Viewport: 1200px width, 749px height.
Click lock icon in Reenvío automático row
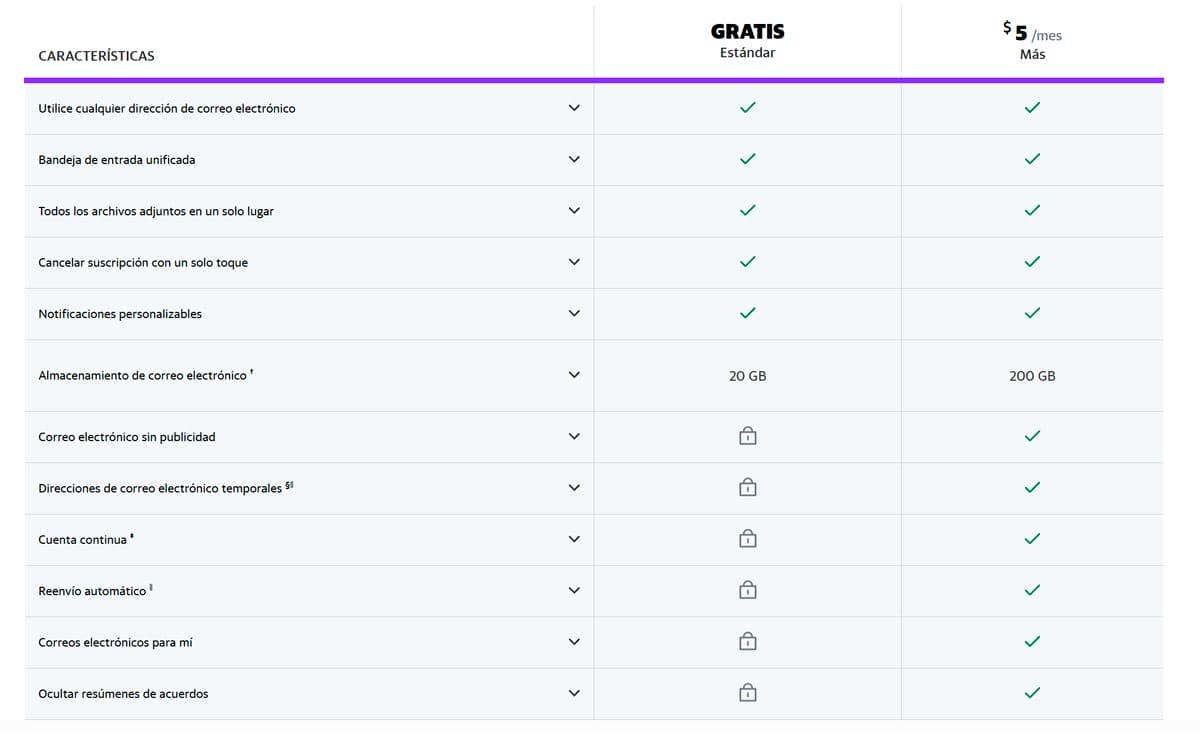[747, 590]
